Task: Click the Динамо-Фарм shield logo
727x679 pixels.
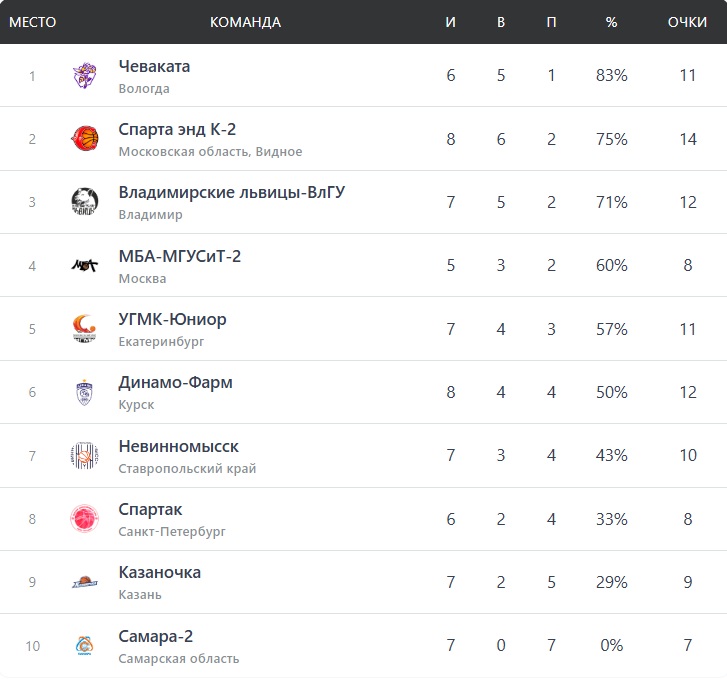Action: [x=84, y=392]
